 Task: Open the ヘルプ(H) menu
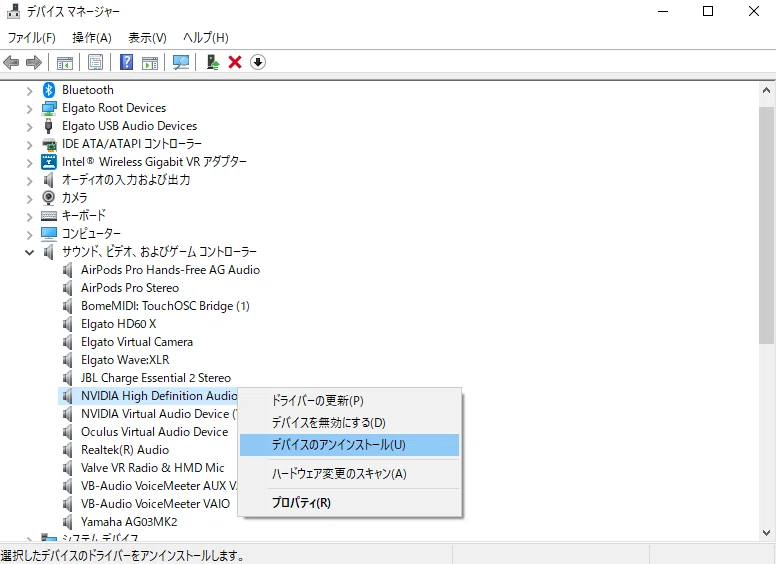point(206,38)
